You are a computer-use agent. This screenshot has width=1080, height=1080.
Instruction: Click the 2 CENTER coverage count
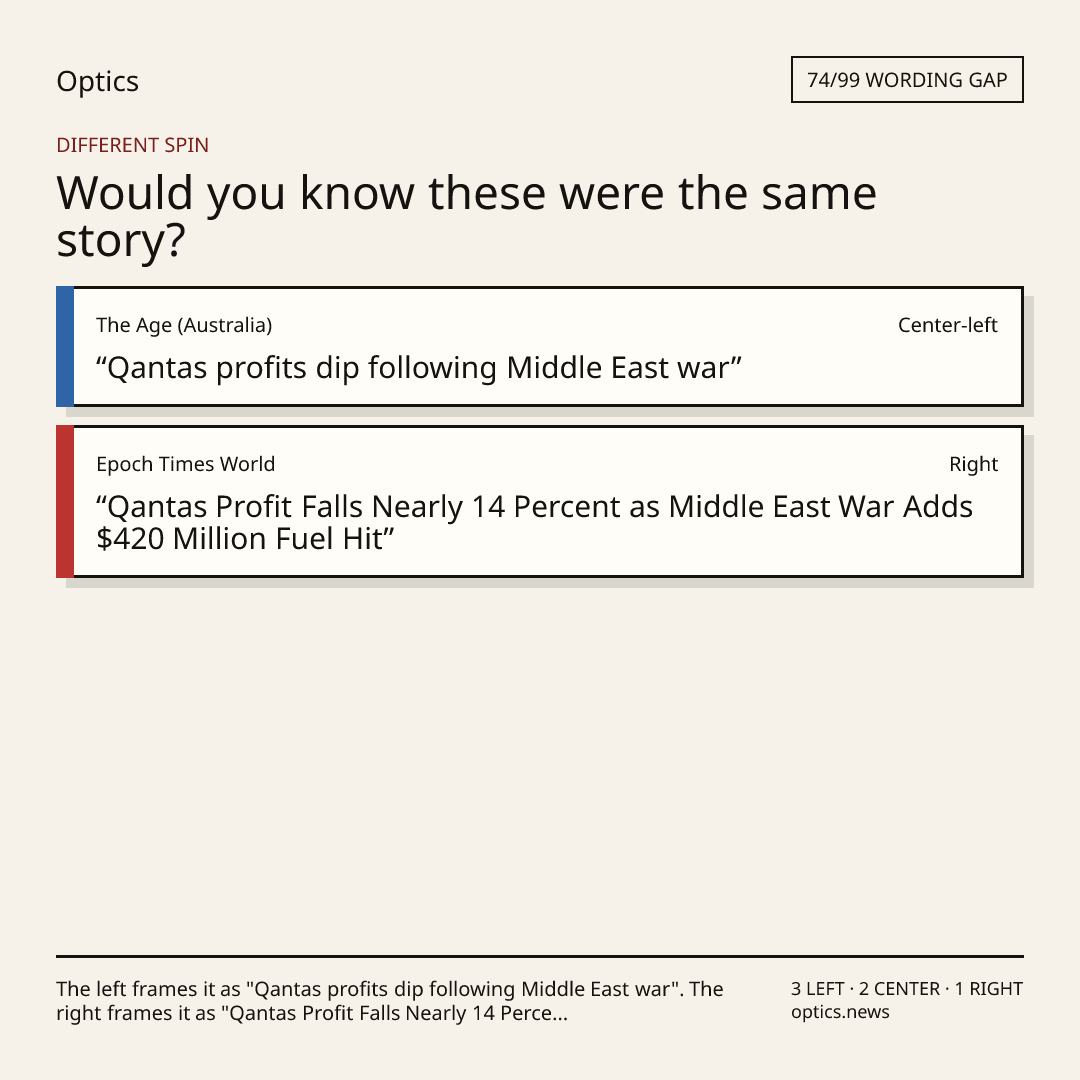click(x=899, y=989)
